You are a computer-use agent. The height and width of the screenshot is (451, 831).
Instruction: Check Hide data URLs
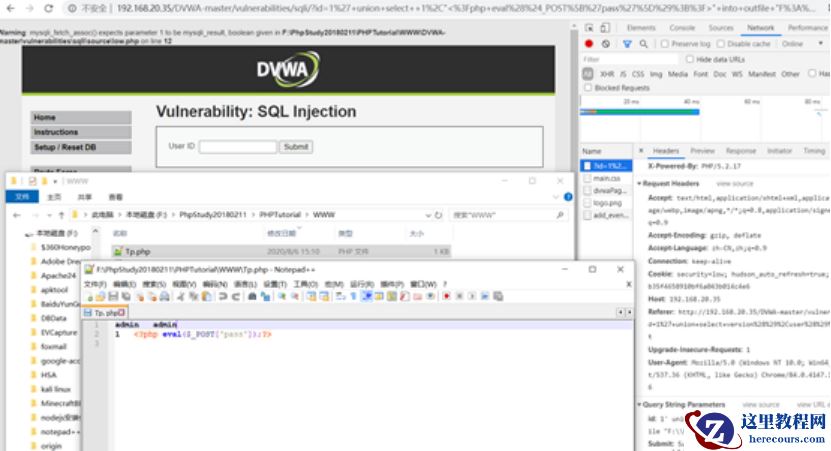coord(689,59)
